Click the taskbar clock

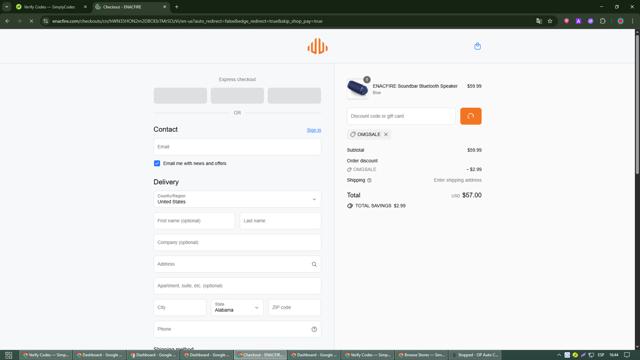(614, 355)
